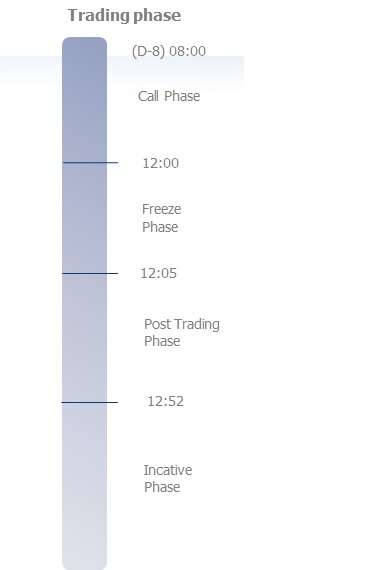
Task: Click the Trading phase heading
Action: coord(124,15)
